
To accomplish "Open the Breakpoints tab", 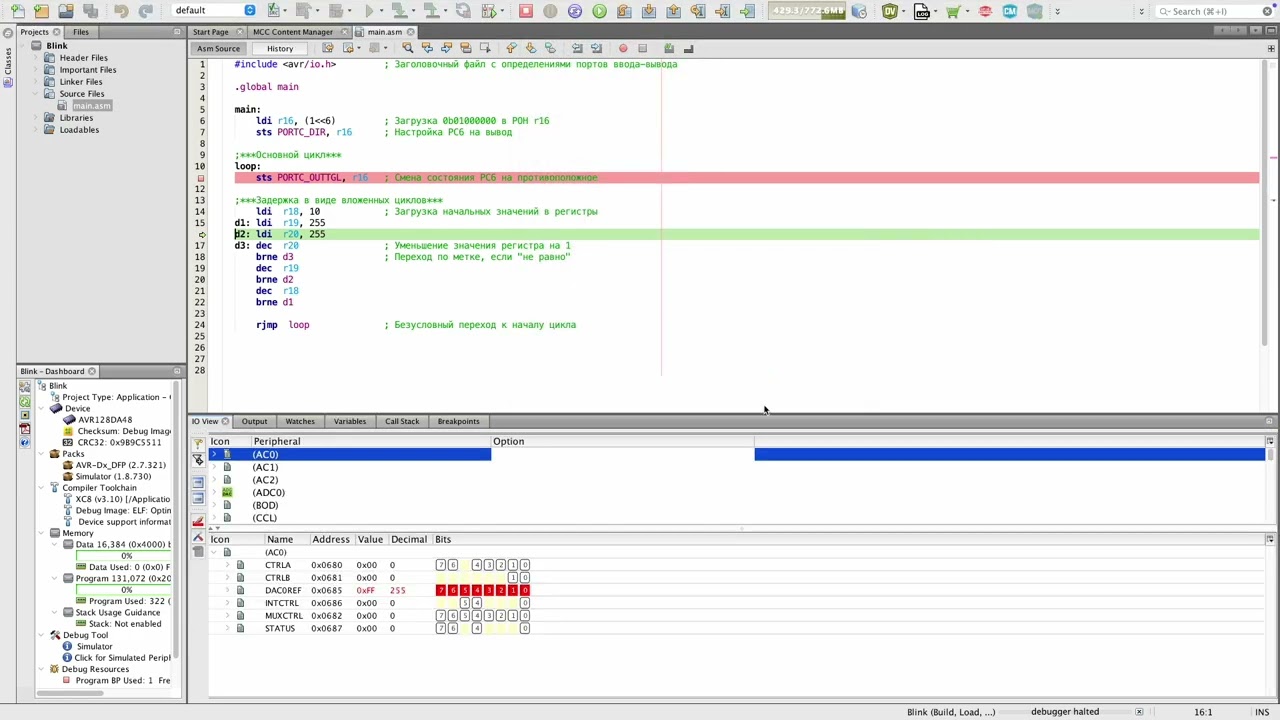I will (x=458, y=421).
